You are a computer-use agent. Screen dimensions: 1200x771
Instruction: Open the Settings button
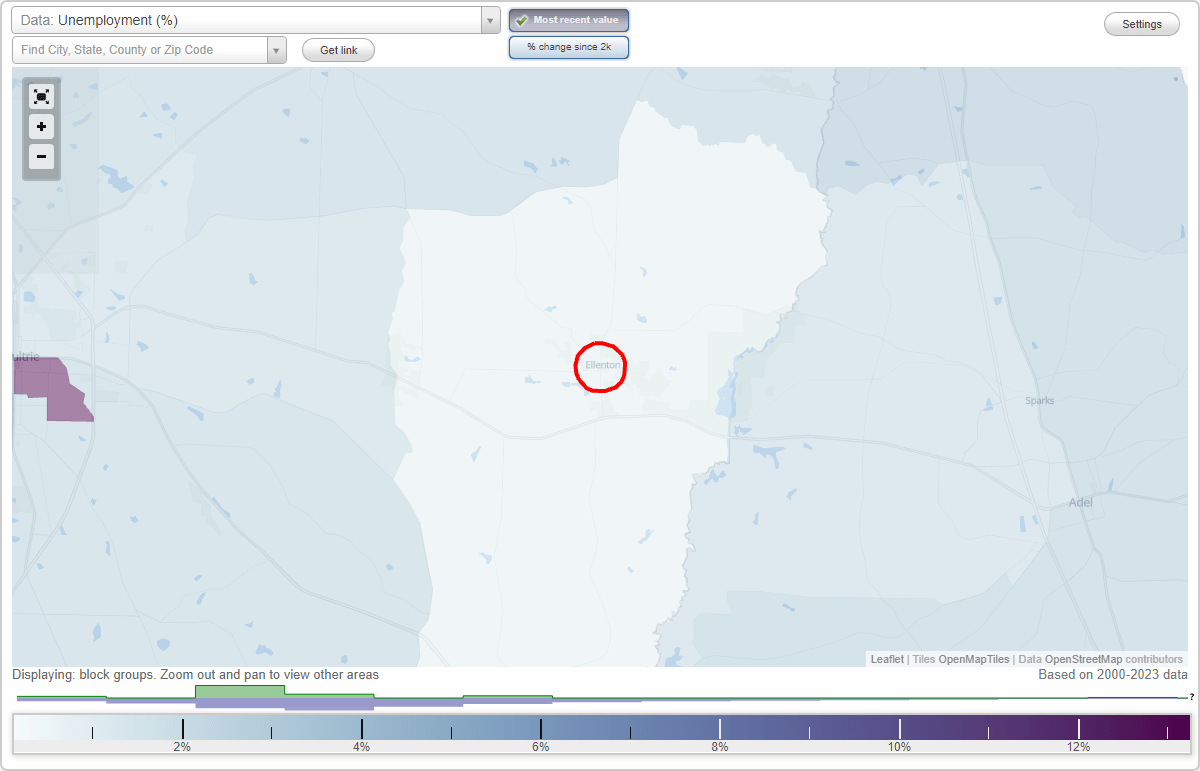click(x=1142, y=25)
